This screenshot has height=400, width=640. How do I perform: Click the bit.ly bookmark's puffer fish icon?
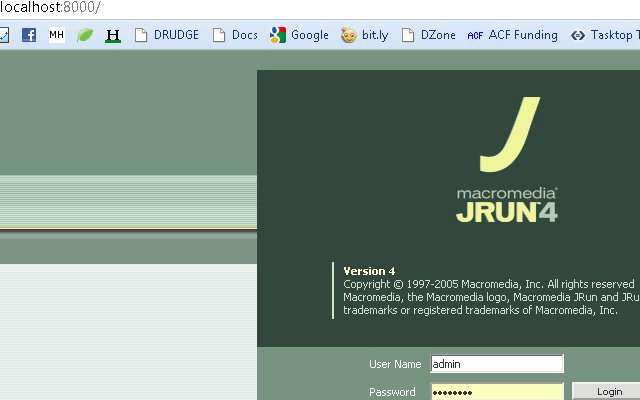point(349,36)
